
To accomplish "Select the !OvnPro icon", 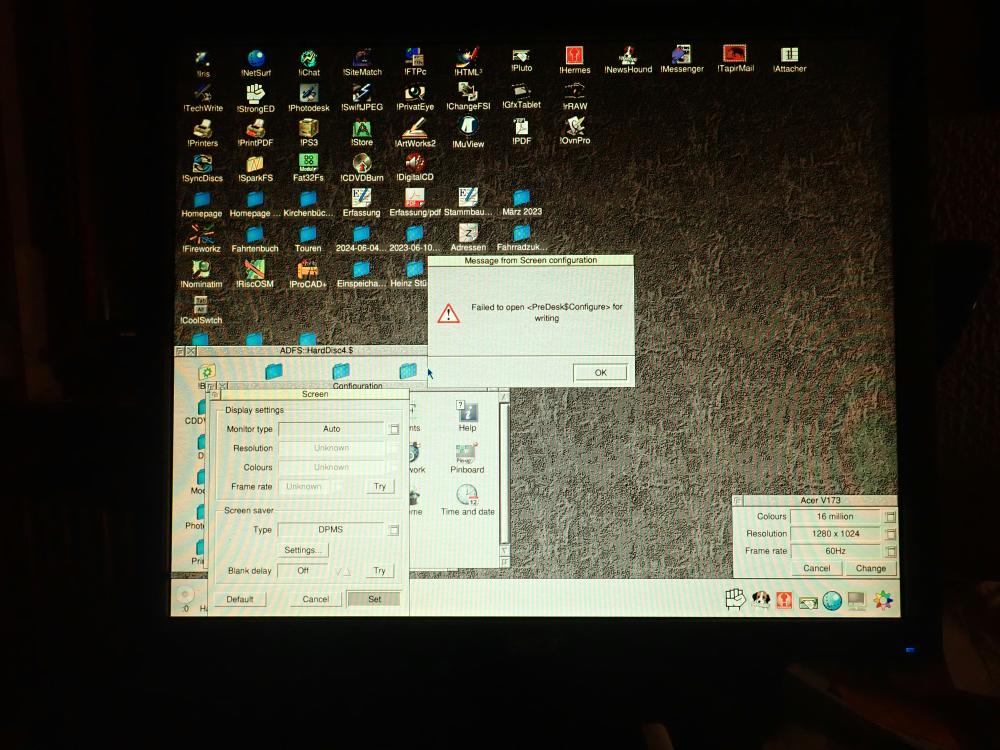I will click(575, 131).
